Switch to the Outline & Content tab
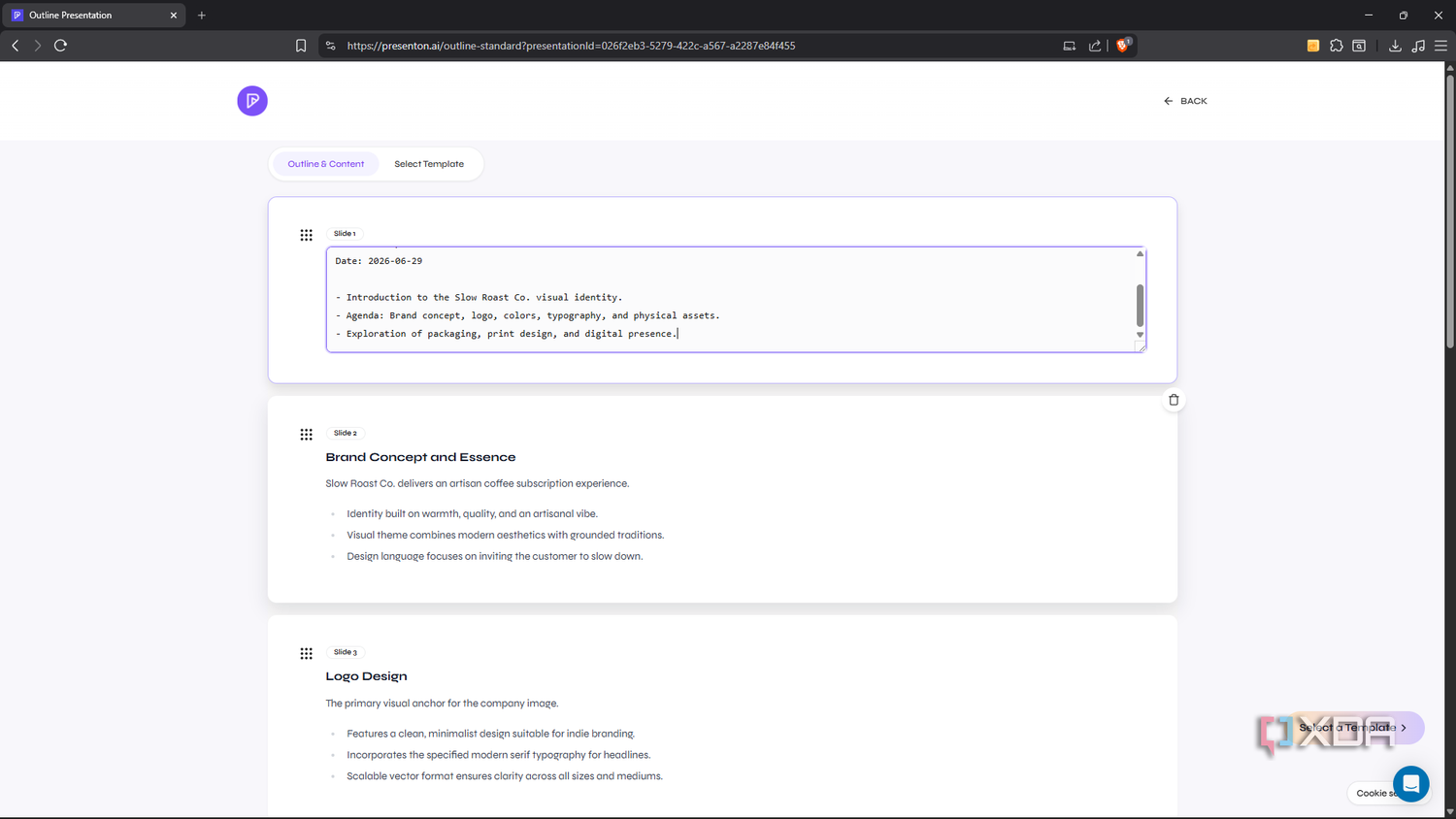Viewport: 1456px width, 819px height. pos(326,164)
